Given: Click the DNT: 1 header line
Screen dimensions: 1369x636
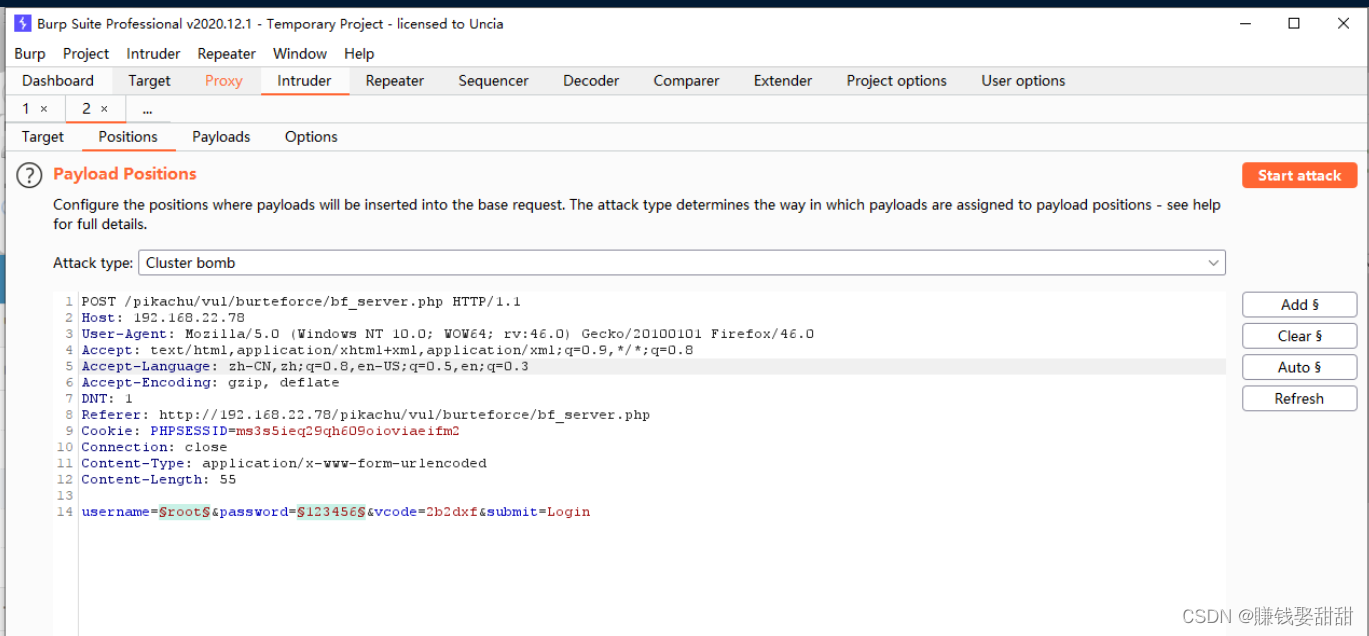Looking at the screenshot, I should (x=107, y=399).
